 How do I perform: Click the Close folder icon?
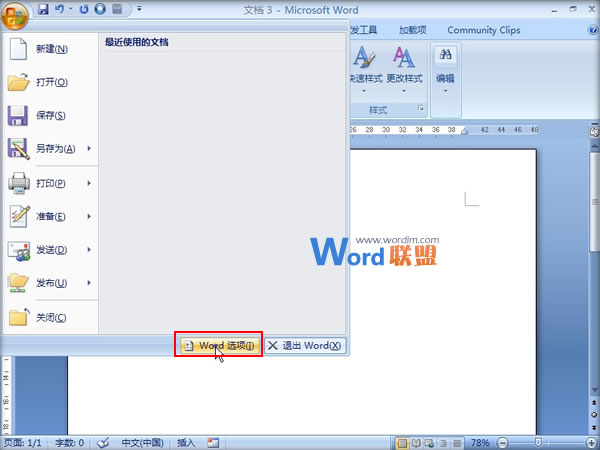pyautogui.click(x=19, y=317)
